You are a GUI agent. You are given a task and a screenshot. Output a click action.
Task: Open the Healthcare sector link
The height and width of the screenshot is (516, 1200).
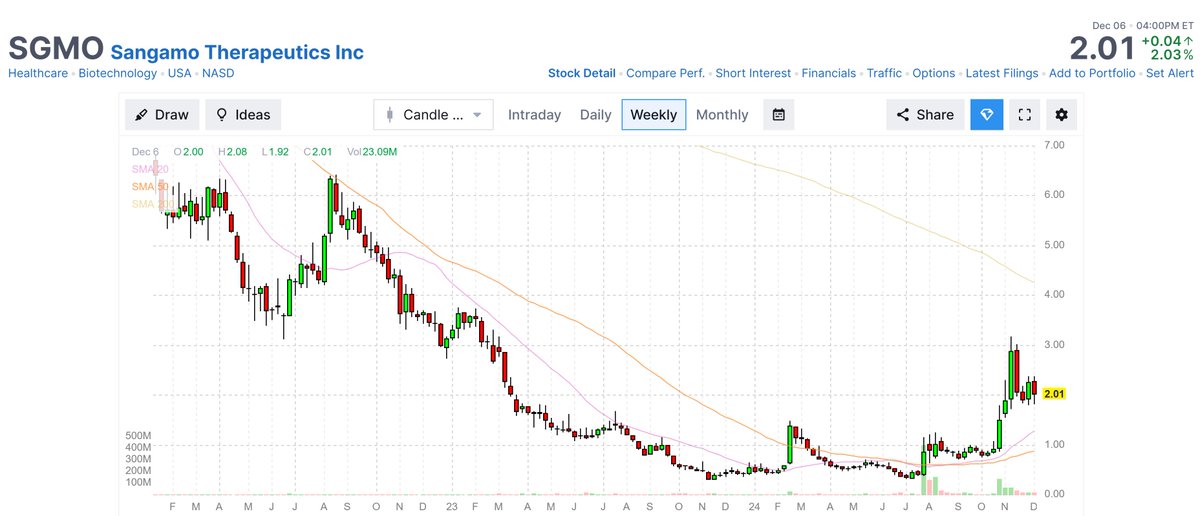tap(40, 73)
